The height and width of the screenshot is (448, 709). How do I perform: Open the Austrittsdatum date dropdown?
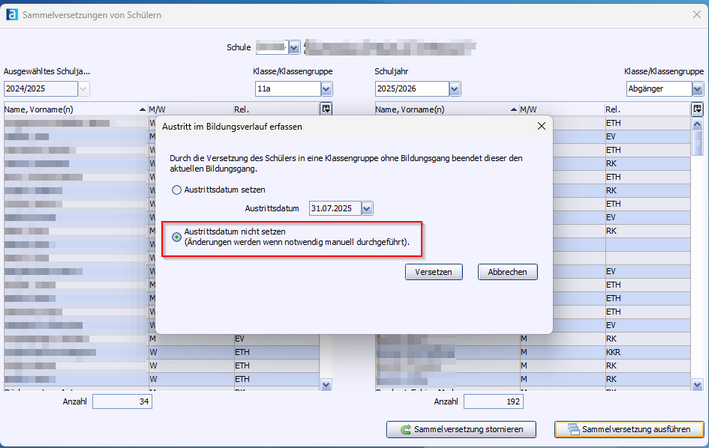[x=366, y=208]
